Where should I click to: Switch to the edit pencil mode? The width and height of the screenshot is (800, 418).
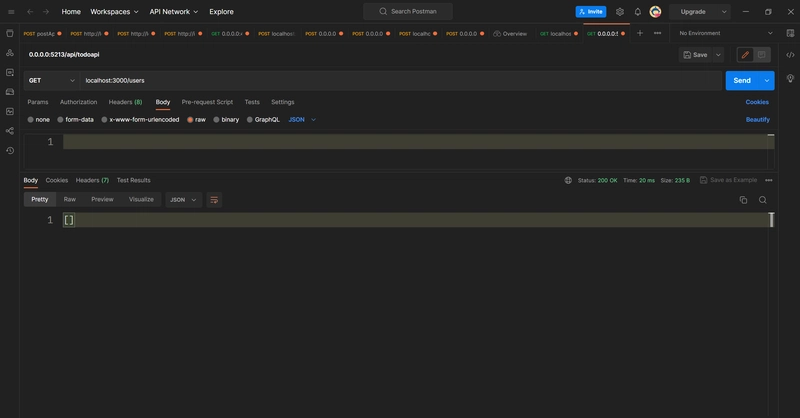745,55
